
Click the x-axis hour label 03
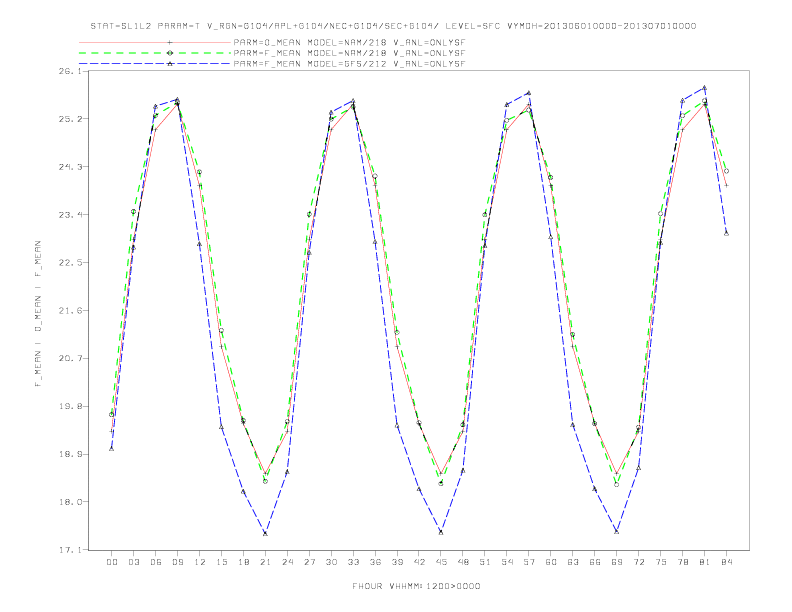point(133,562)
